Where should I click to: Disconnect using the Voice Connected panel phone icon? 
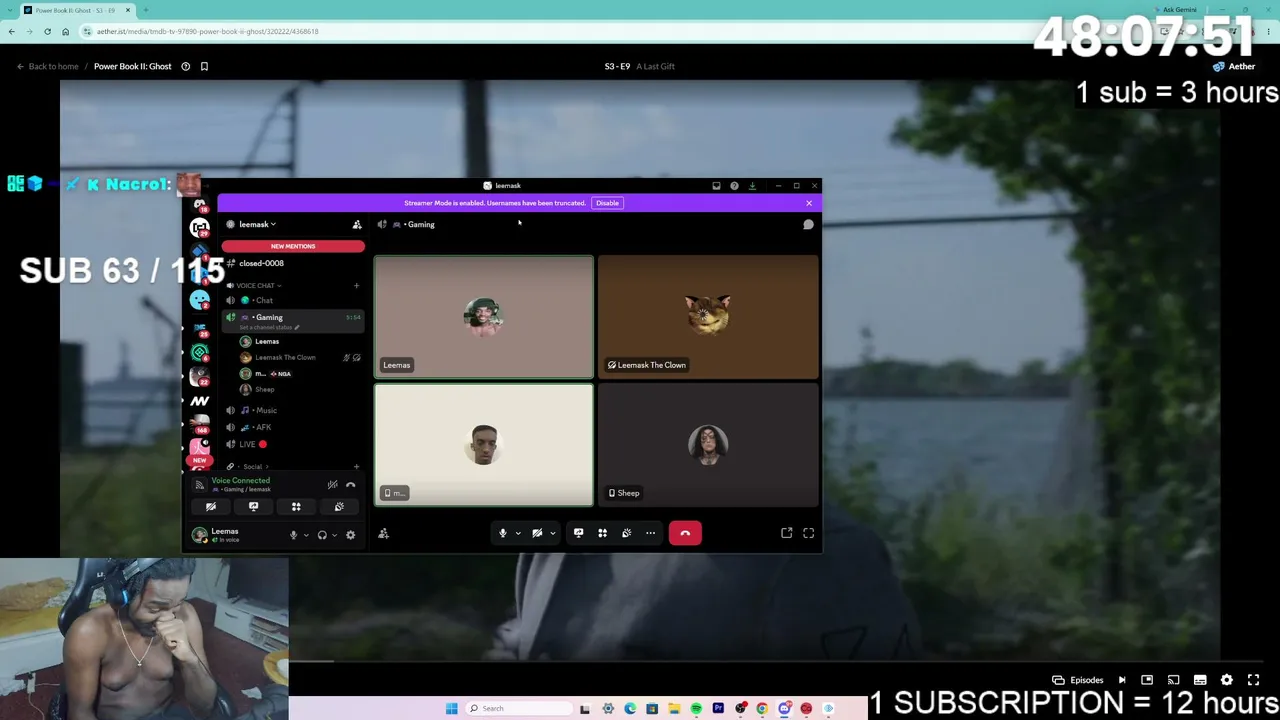350,485
